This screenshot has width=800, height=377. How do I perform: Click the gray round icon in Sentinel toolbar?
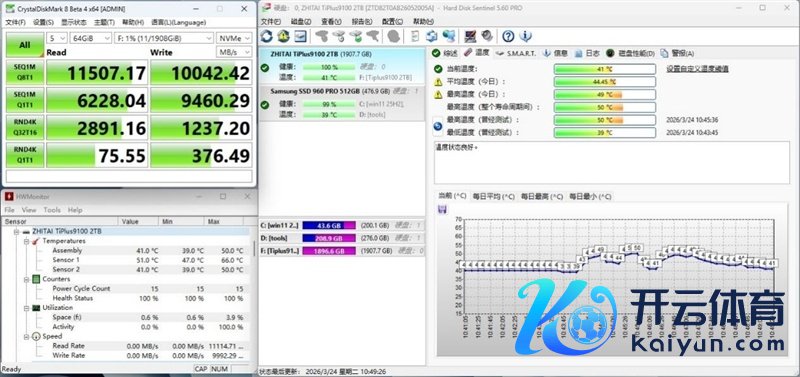pyautogui.click(x=393, y=36)
